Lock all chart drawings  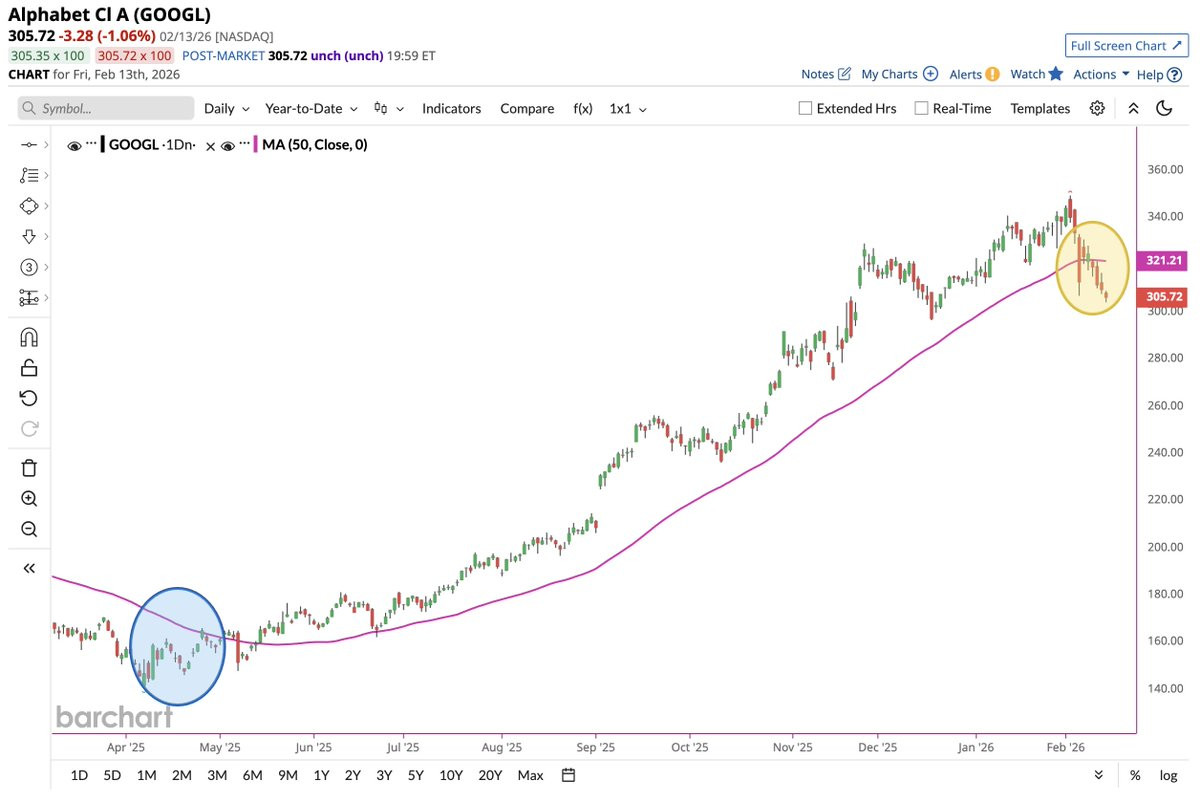29,368
